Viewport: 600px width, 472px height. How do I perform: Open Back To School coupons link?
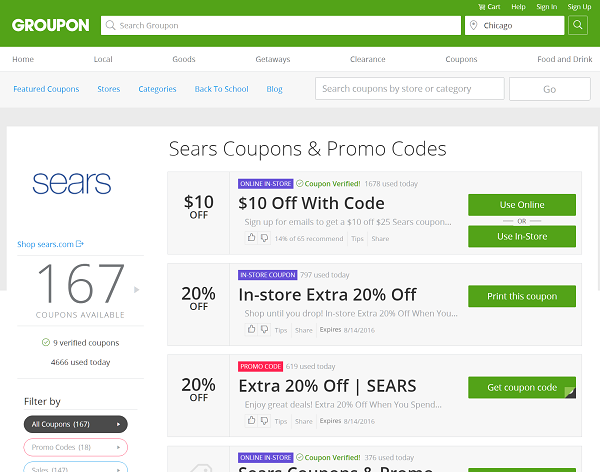(221, 89)
